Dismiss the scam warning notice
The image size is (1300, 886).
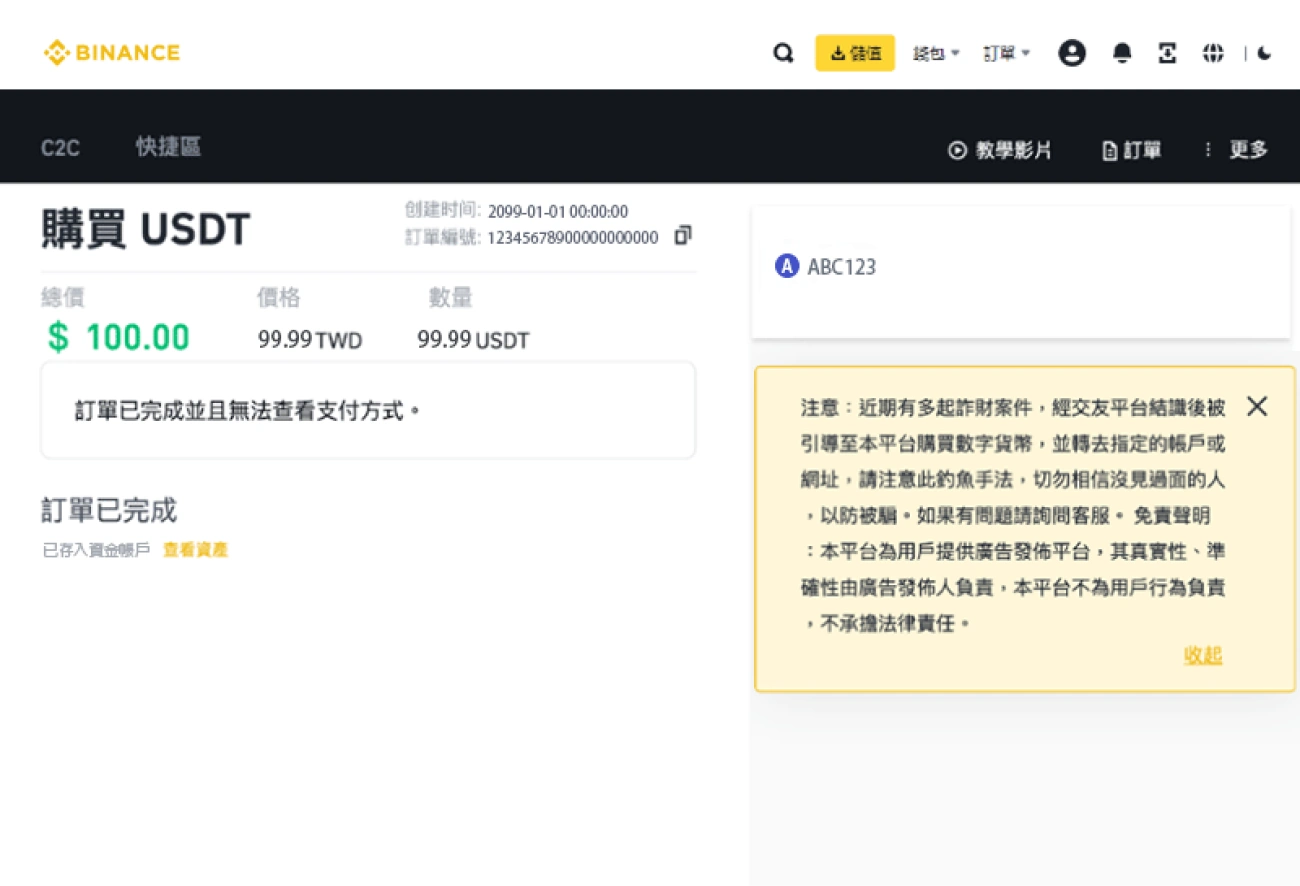[1257, 406]
